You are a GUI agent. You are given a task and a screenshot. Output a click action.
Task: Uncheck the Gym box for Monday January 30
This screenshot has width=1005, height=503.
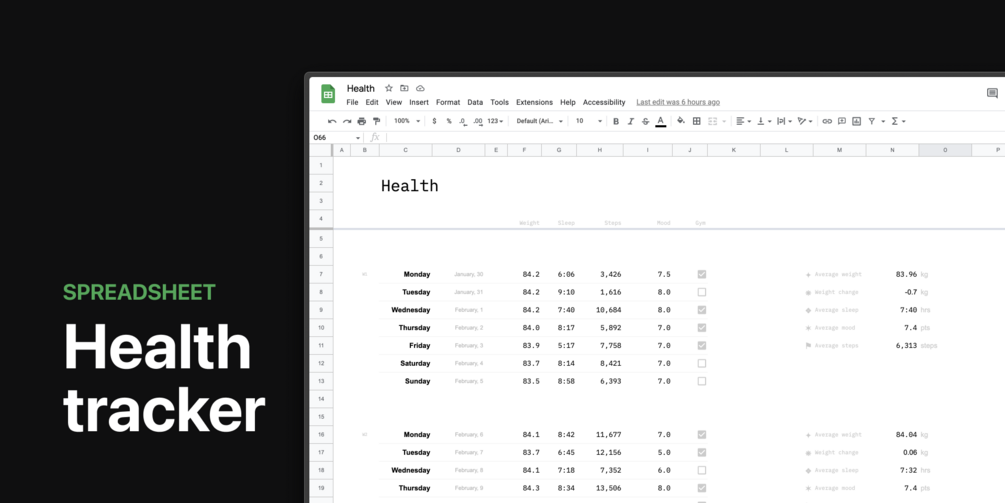click(x=702, y=274)
